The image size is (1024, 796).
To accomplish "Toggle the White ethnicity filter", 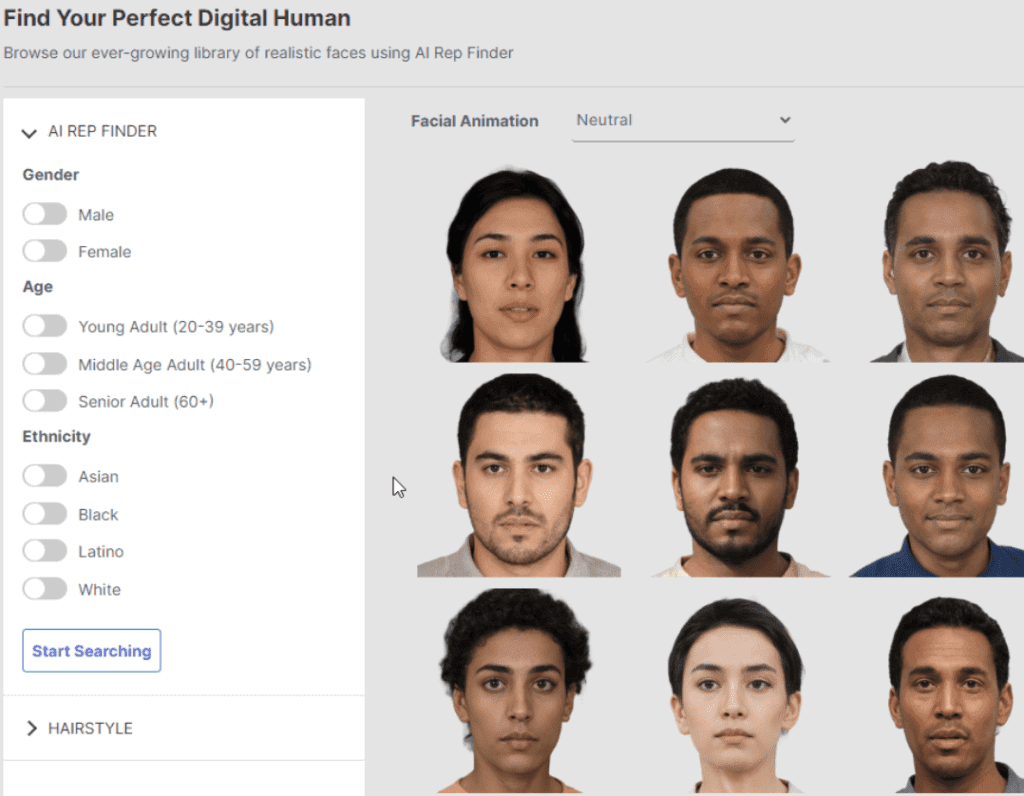I will pyautogui.click(x=45, y=590).
